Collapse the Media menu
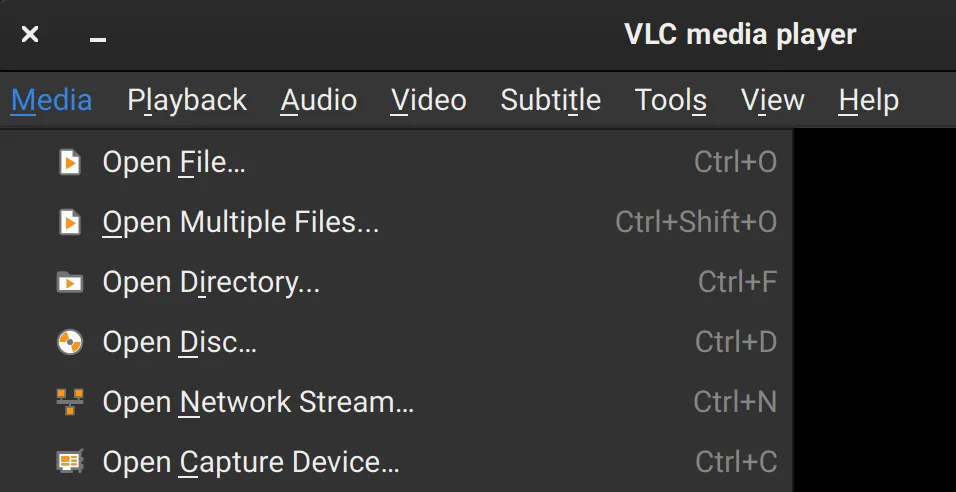 [52, 100]
